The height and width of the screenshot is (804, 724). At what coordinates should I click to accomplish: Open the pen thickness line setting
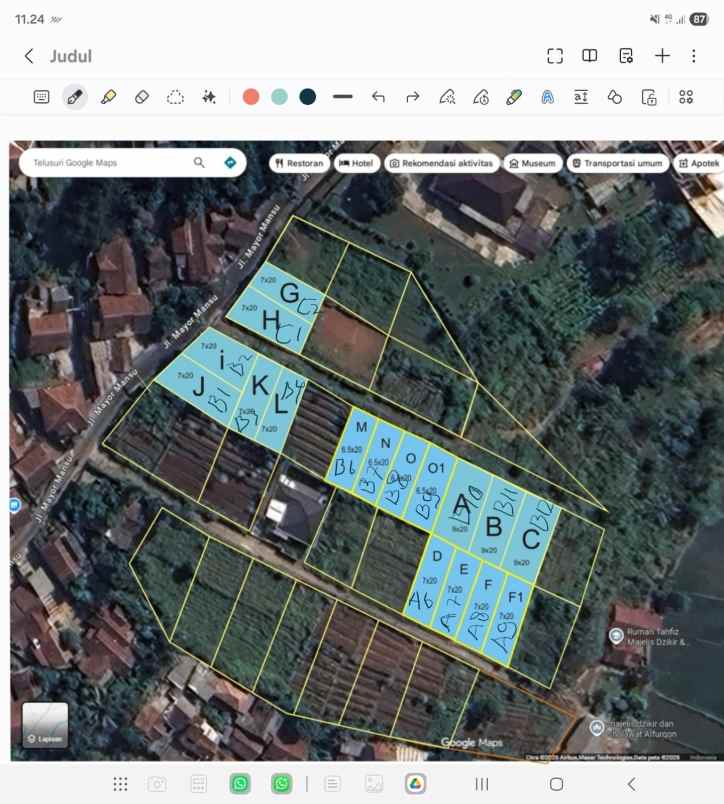point(343,96)
